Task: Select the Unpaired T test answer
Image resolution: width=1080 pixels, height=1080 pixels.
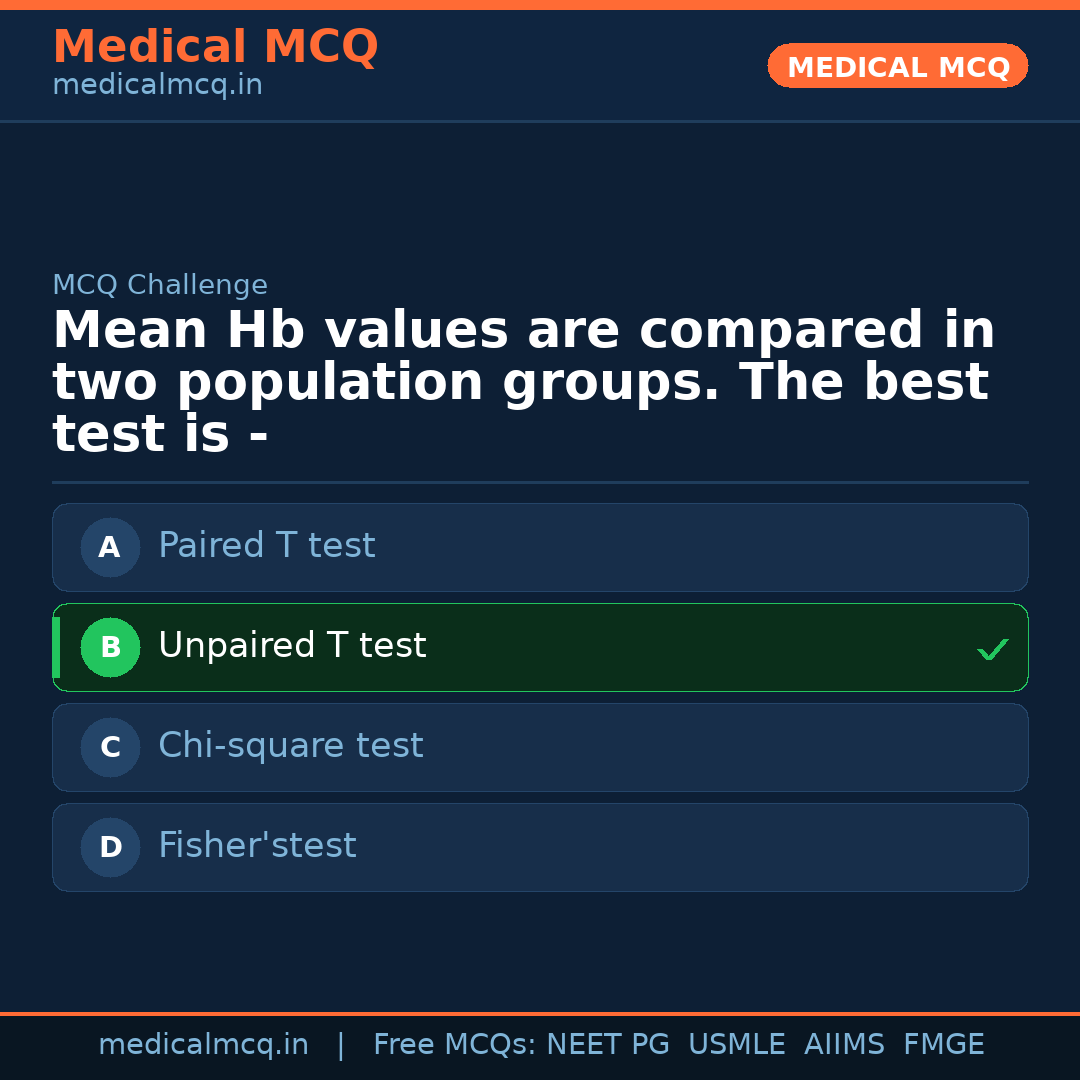Action: [292, 646]
